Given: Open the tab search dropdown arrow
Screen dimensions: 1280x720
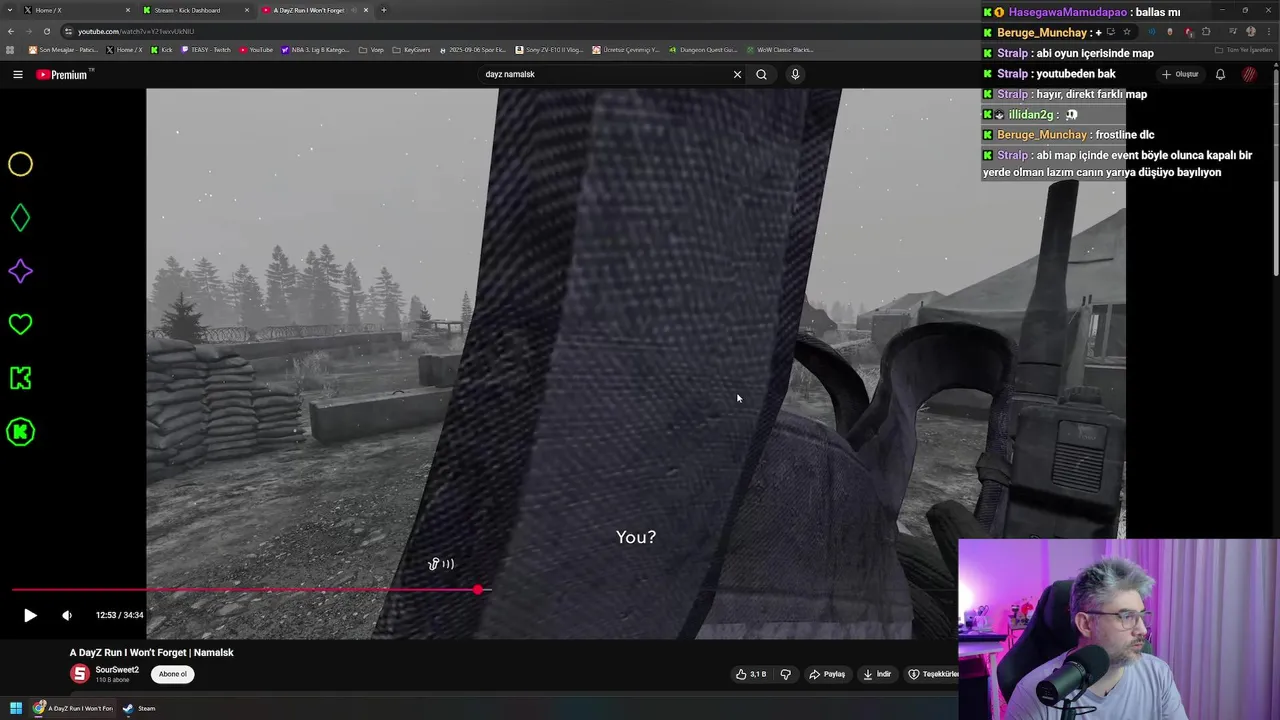Looking at the screenshot, I should pos(9,10).
